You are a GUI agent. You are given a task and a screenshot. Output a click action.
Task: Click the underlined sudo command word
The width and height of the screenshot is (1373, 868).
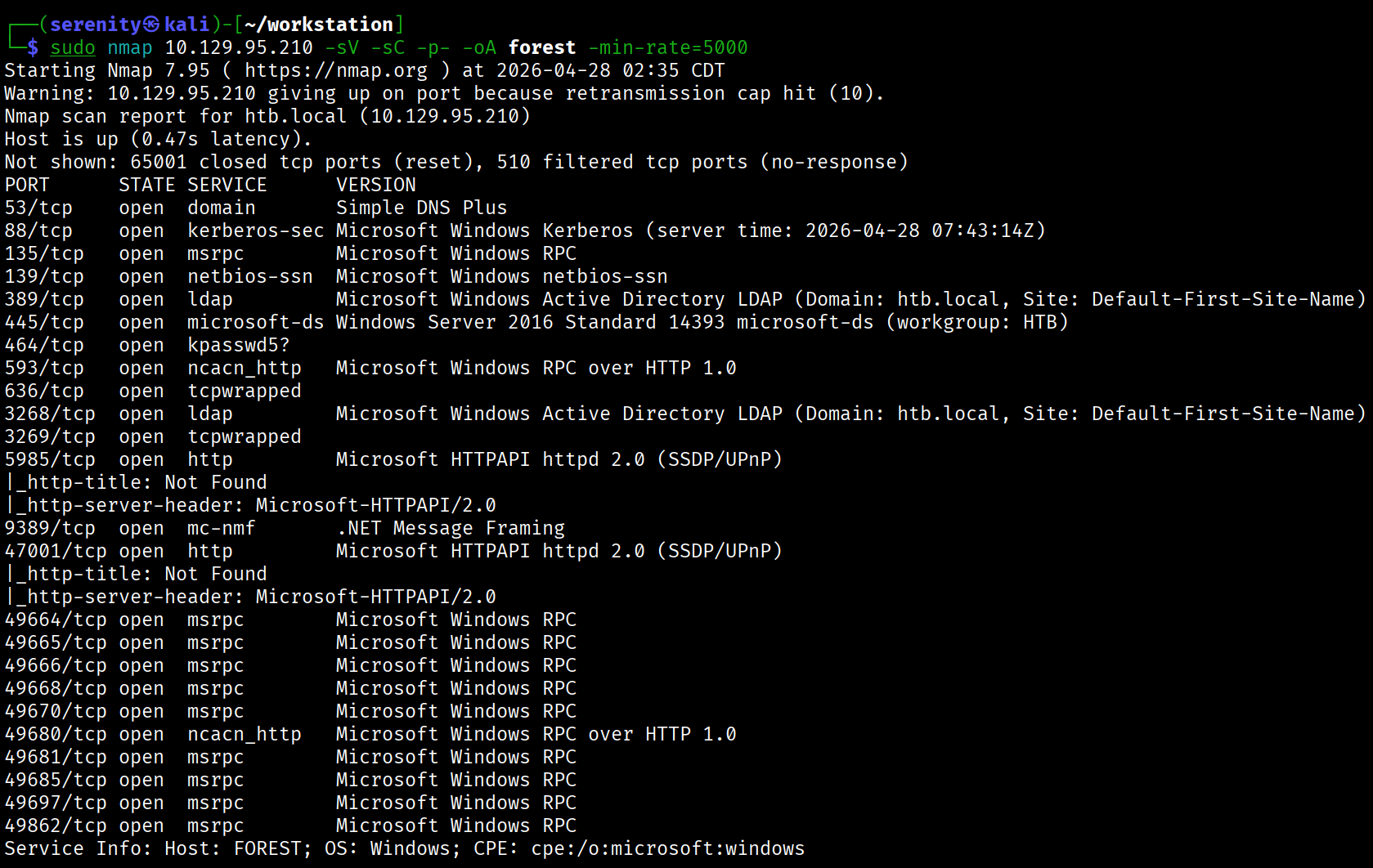[73, 47]
